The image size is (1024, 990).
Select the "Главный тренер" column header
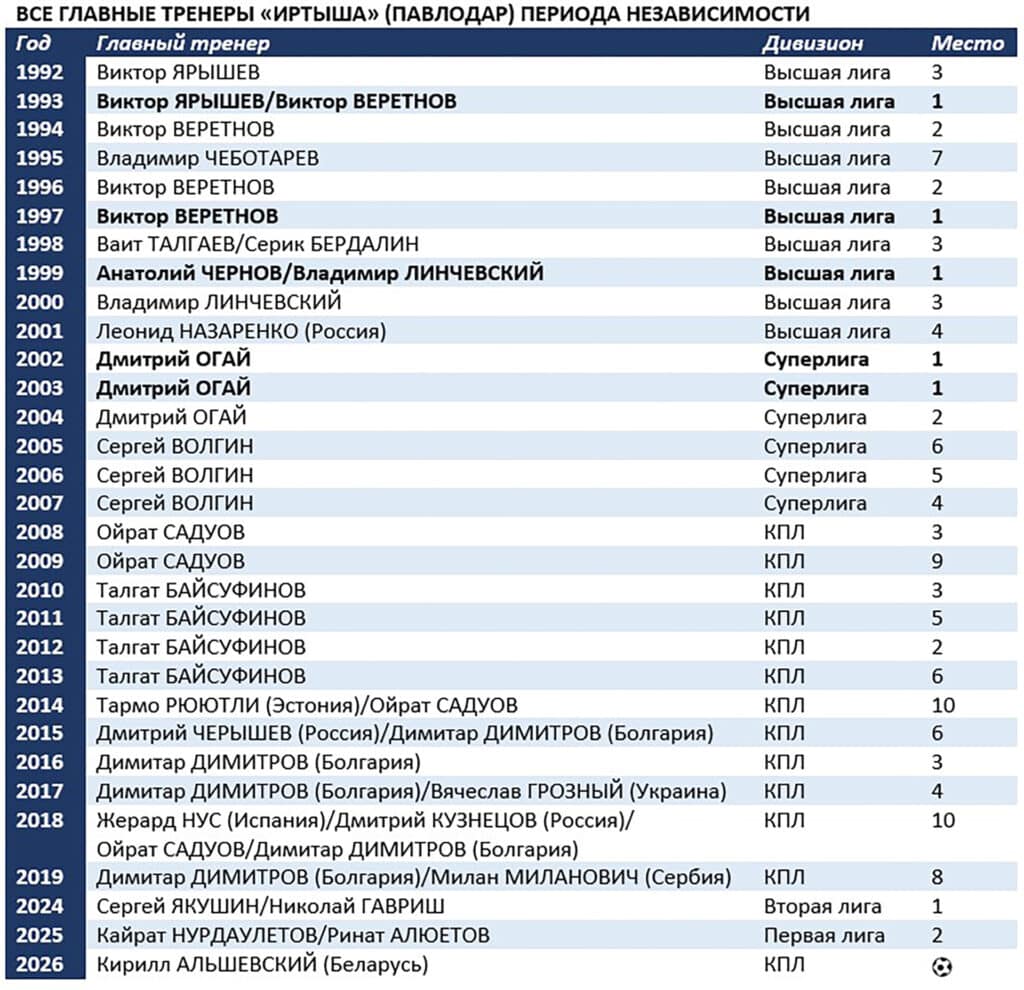[182, 43]
